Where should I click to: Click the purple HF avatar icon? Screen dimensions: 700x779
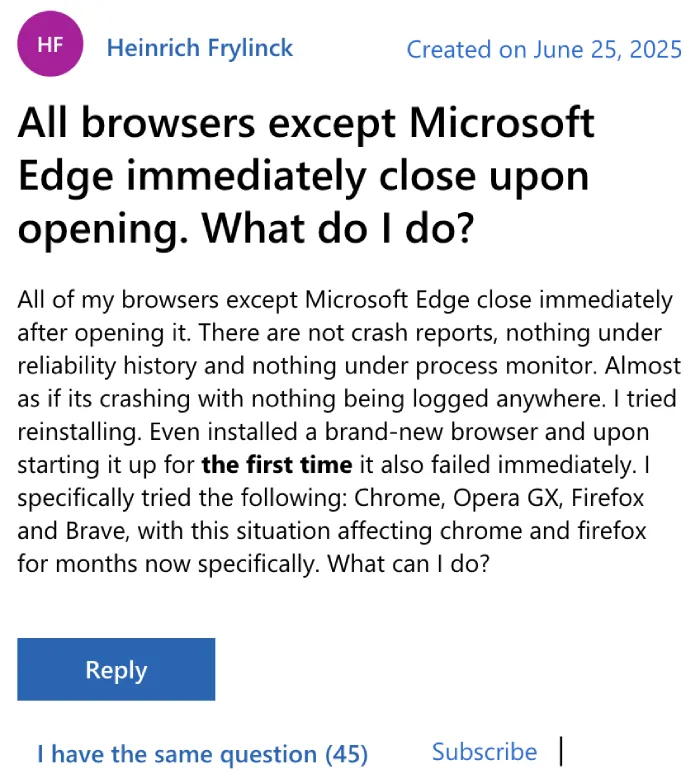tap(50, 44)
